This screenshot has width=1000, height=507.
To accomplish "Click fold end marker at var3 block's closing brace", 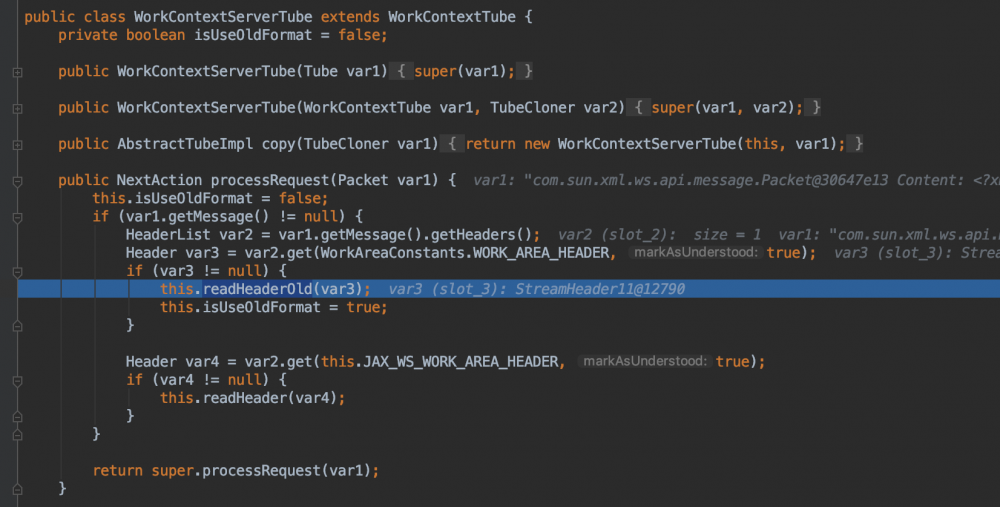I will 17,326.
